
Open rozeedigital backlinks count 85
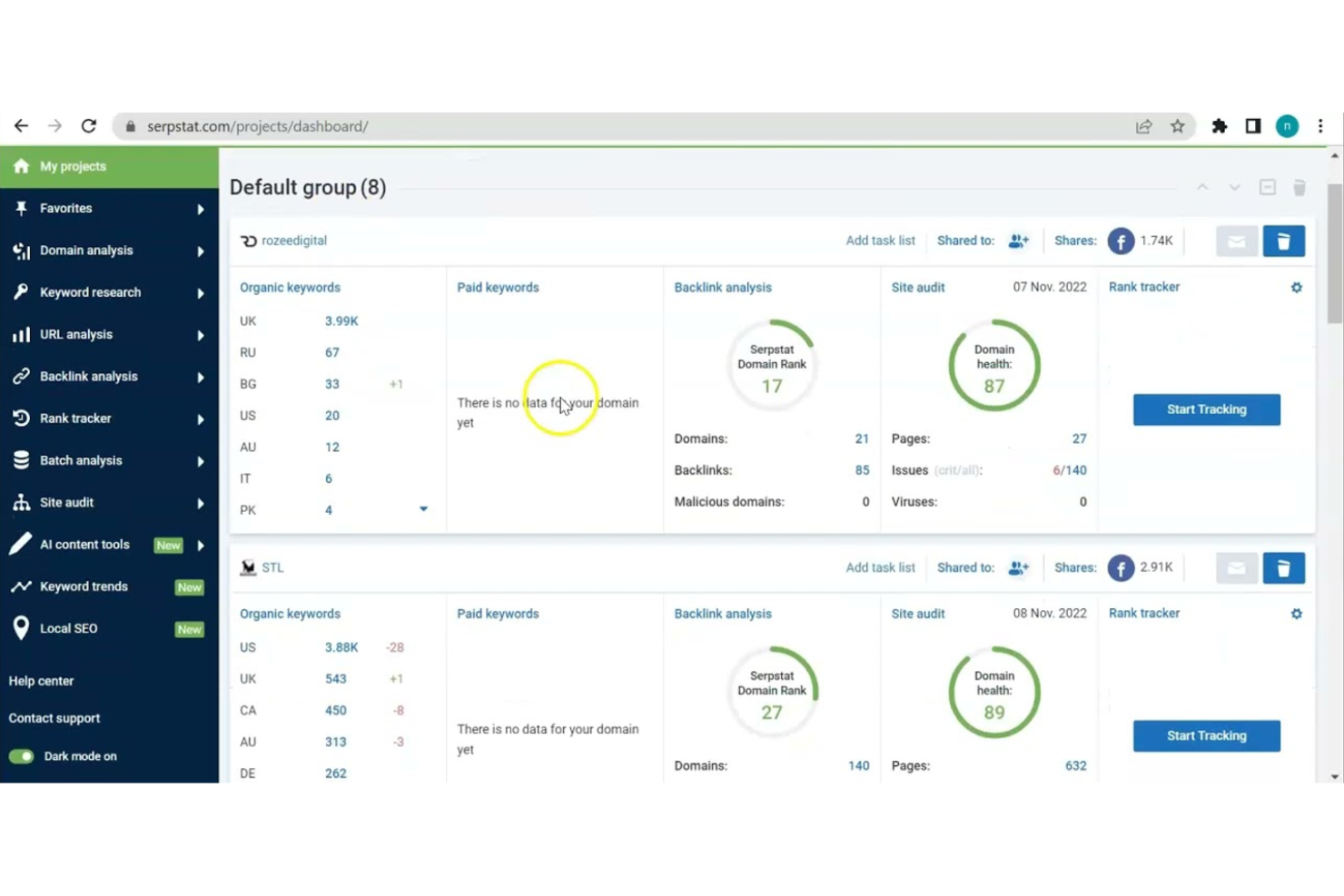[862, 470]
